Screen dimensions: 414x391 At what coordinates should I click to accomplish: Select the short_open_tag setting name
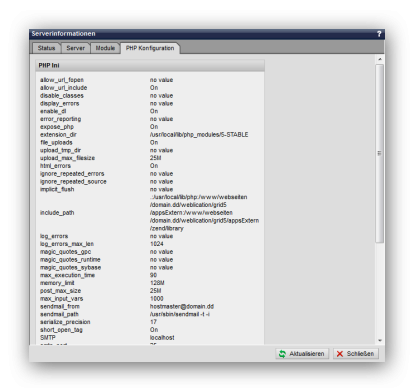[61, 330]
